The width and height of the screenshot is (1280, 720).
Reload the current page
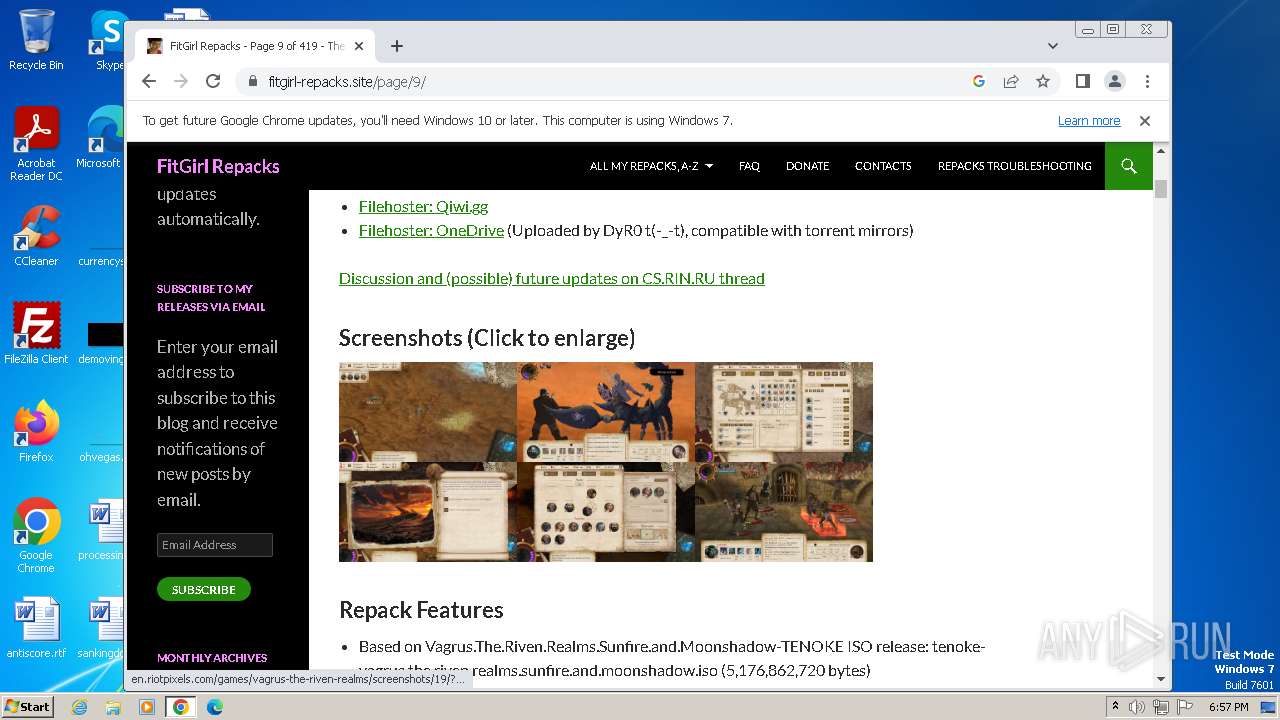(213, 81)
